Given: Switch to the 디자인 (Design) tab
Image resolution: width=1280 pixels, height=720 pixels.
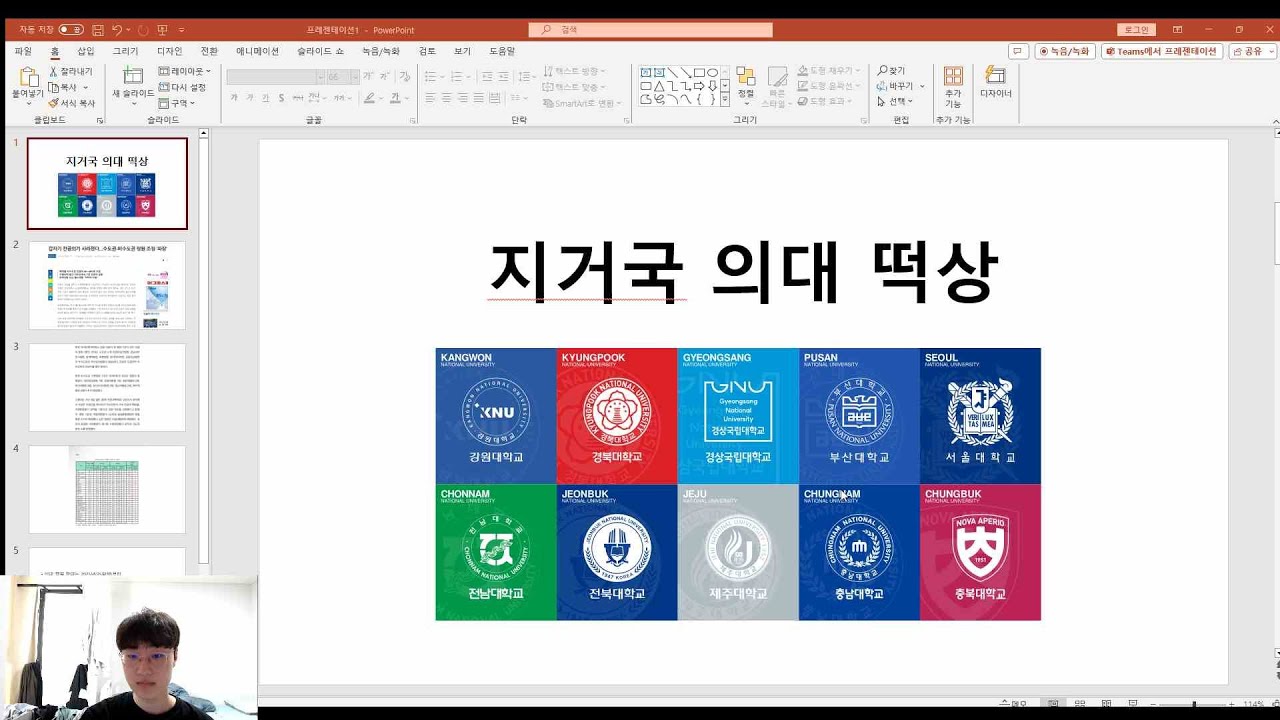Looking at the screenshot, I should (169, 51).
